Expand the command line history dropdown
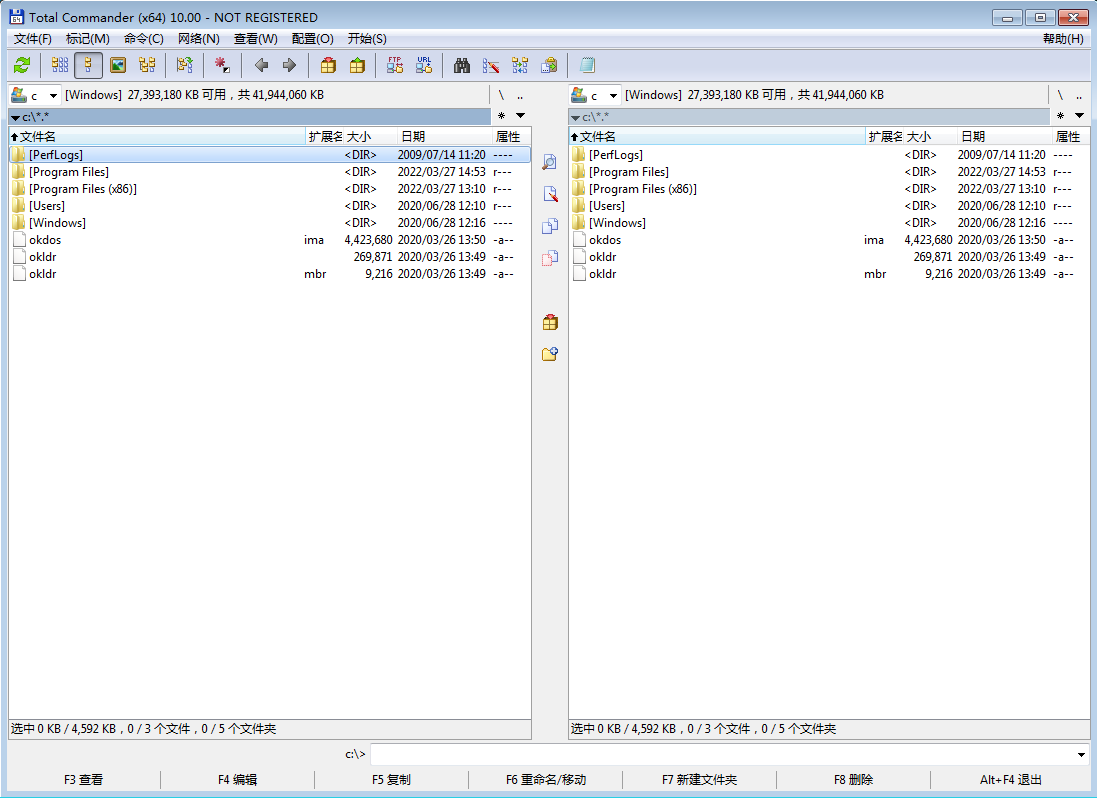Viewport: 1097px width, 798px height. (1082, 755)
